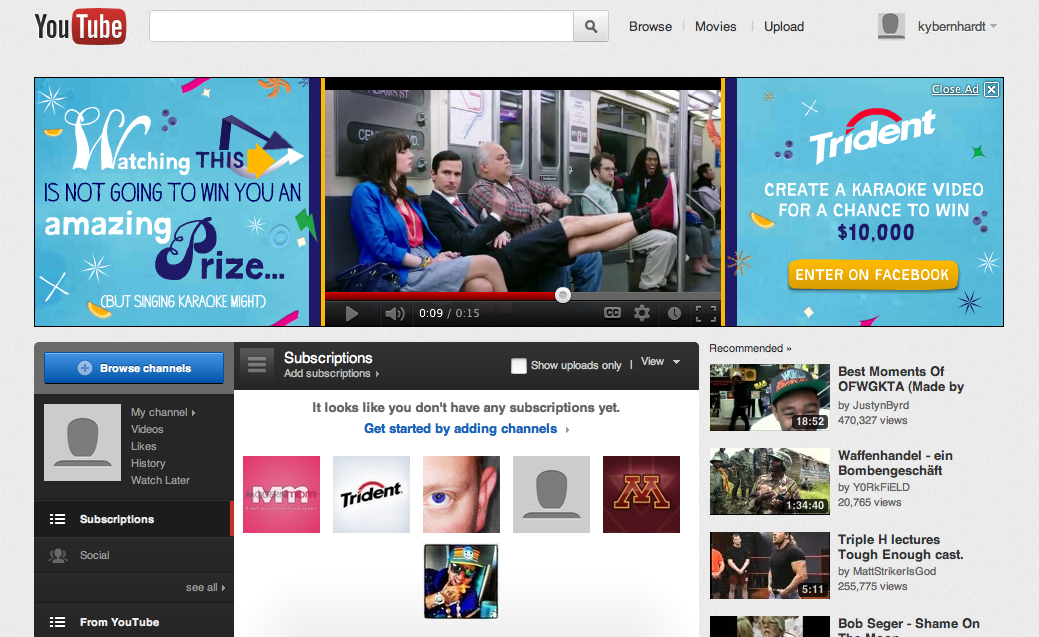1039x637 pixels.
Task: Click the Close Ad link
Action: [955, 89]
